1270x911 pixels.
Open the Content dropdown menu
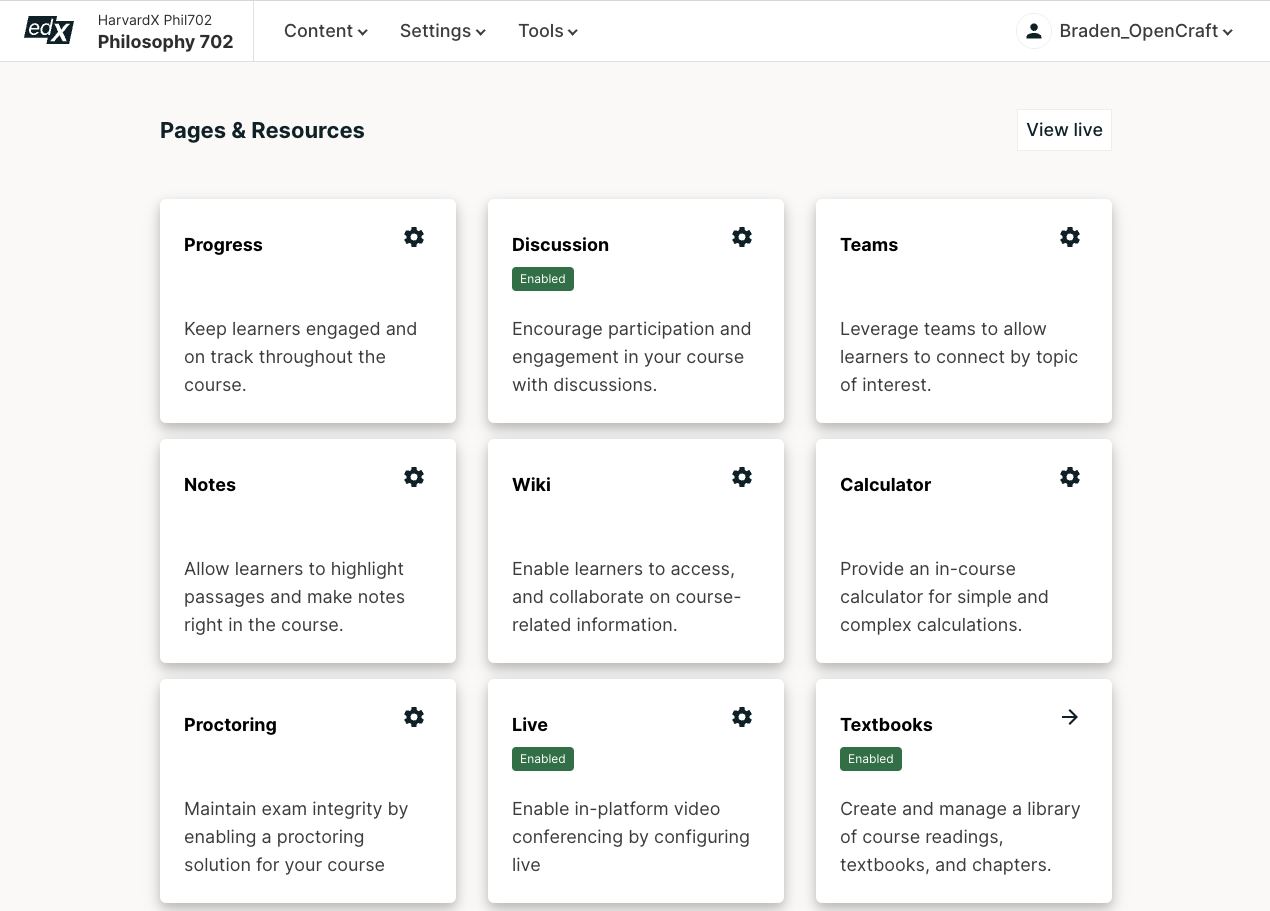[325, 31]
